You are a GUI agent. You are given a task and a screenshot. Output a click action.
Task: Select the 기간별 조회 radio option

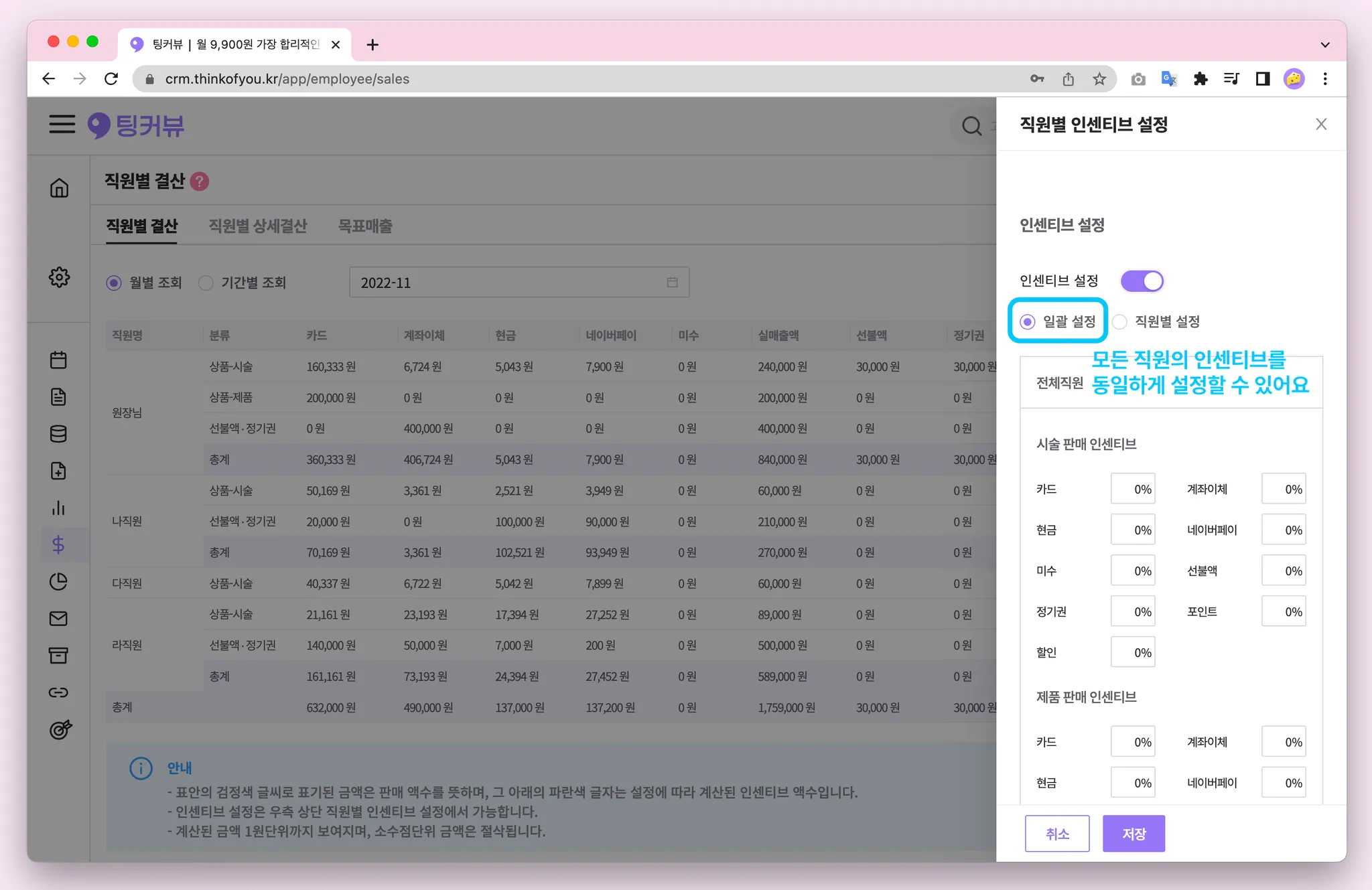click(x=206, y=283)
